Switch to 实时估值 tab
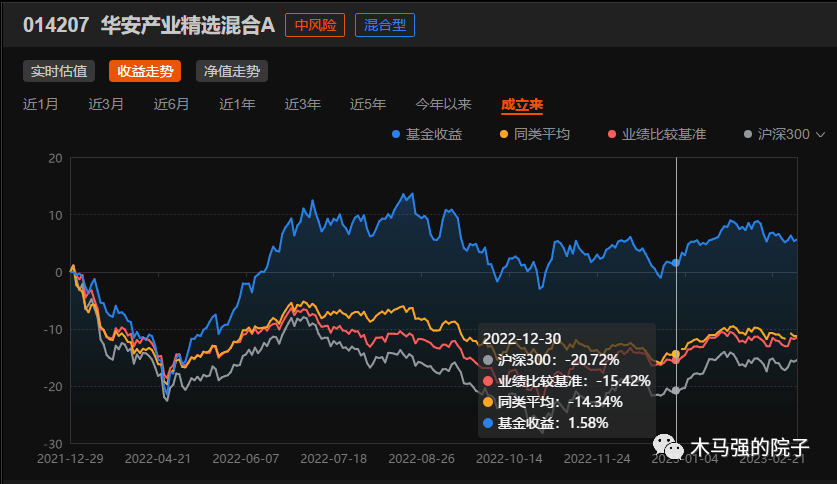This screenshot has height=484, width=837. click(59, 71)
